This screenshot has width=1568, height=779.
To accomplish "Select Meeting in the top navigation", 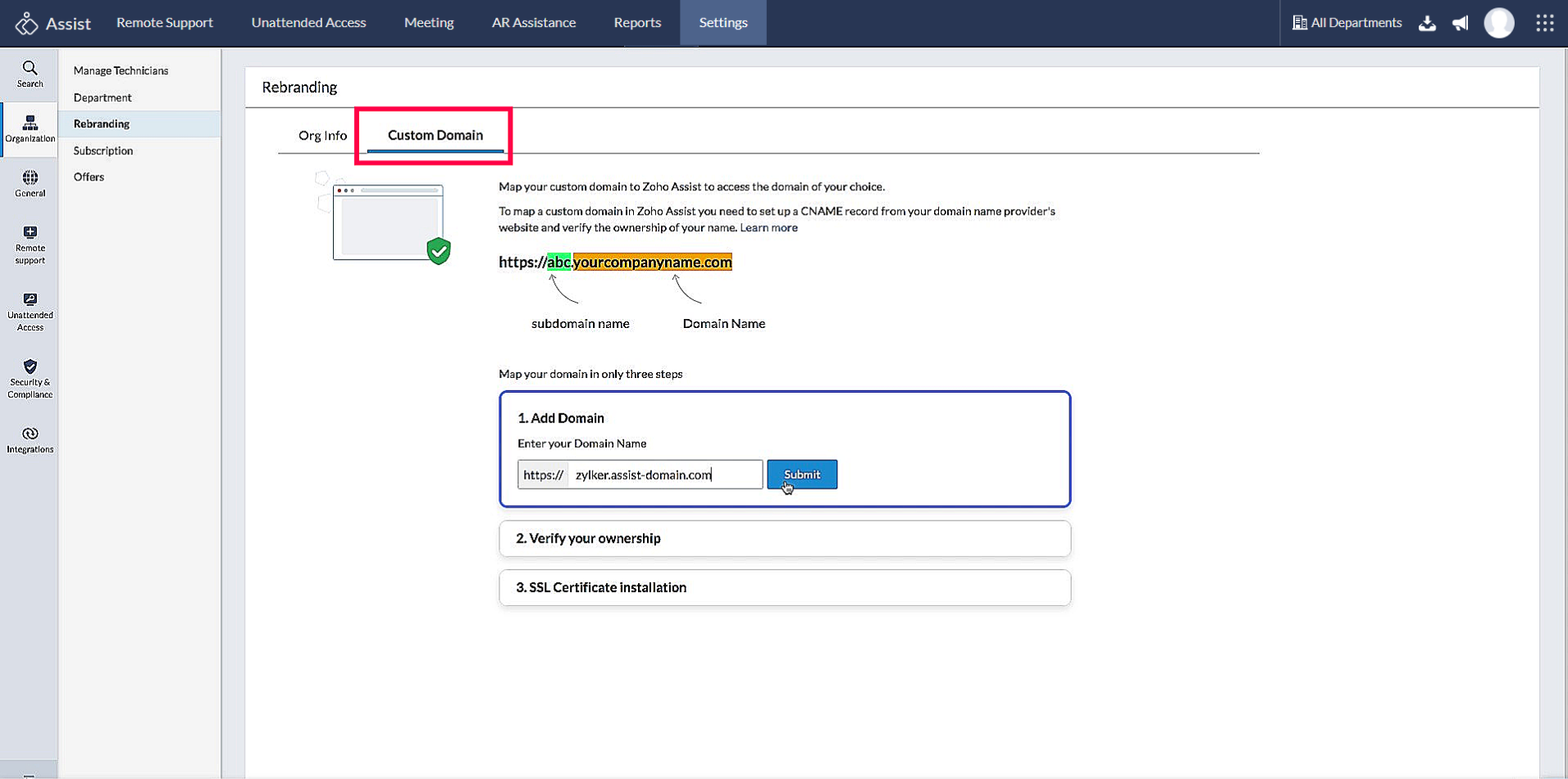I will [x=428, y=22].
